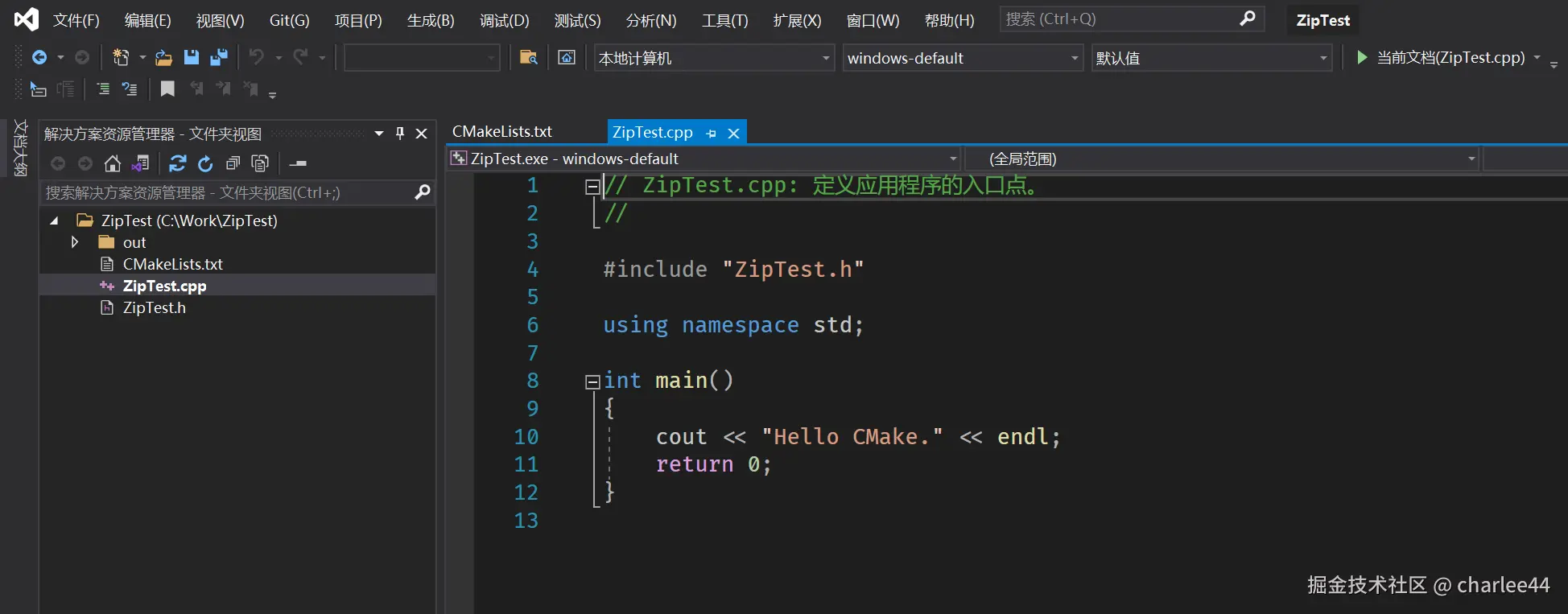Open the 编辑(E) menu
Screen dimensions: 1568x614
coord(148,20)
